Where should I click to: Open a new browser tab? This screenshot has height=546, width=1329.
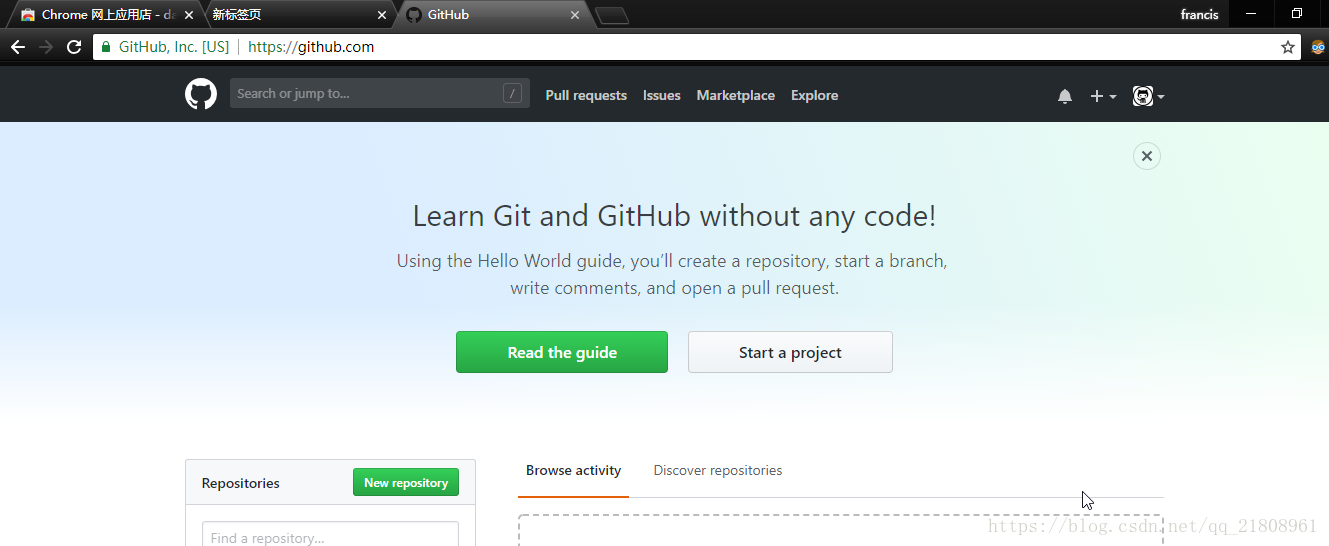click(612, 15)
